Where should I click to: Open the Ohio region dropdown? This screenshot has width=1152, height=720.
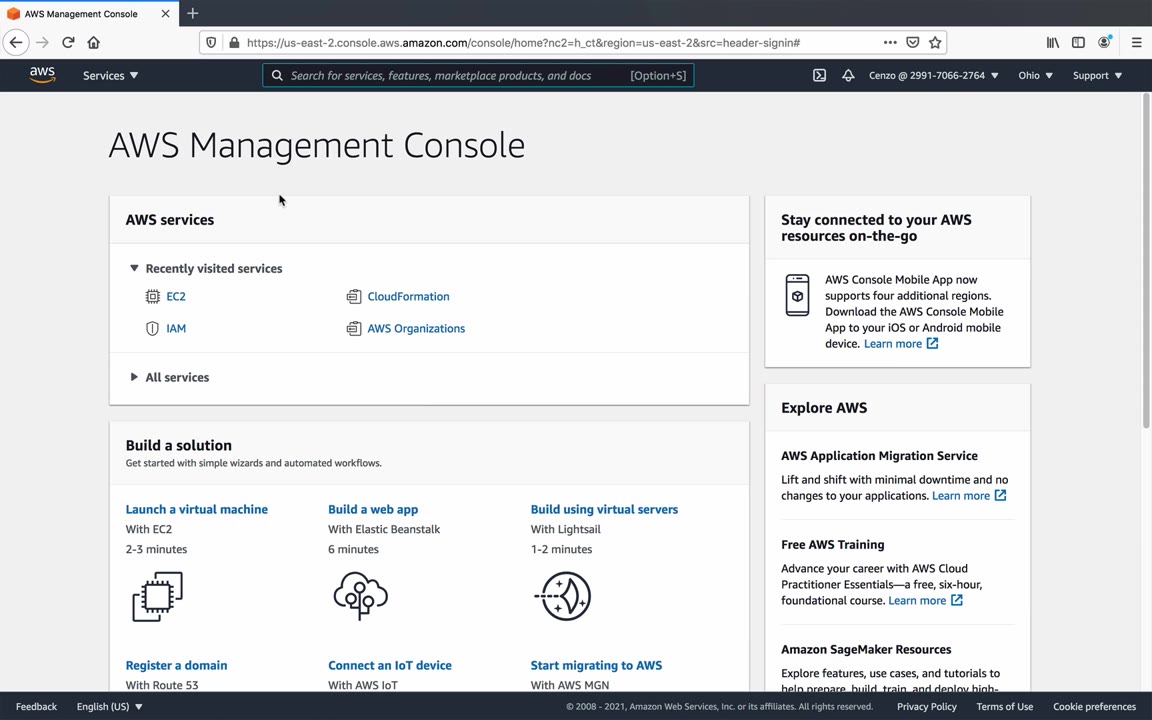(1035, 75)
